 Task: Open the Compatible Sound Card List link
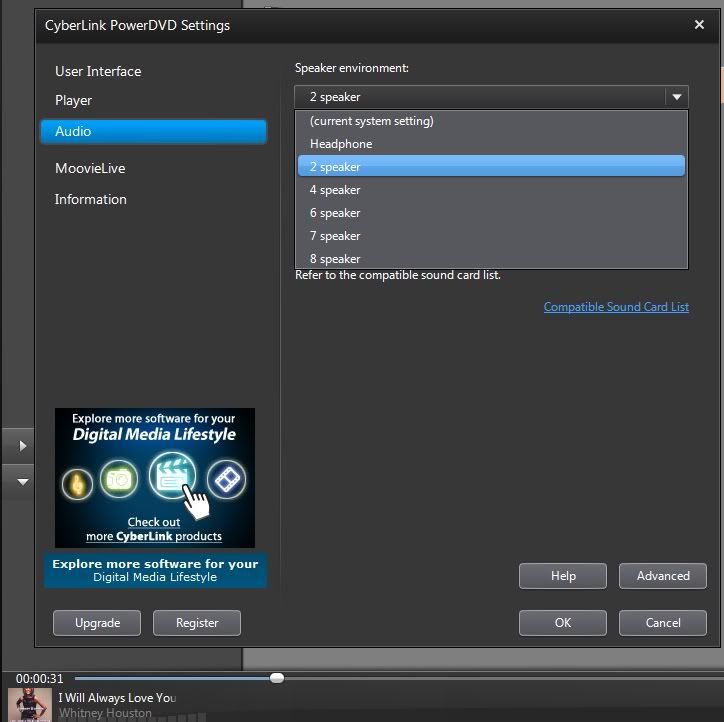[616, 307]
